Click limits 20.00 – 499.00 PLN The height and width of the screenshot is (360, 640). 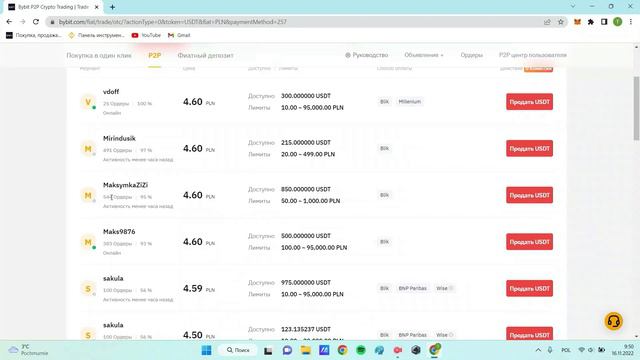[308, 154]
